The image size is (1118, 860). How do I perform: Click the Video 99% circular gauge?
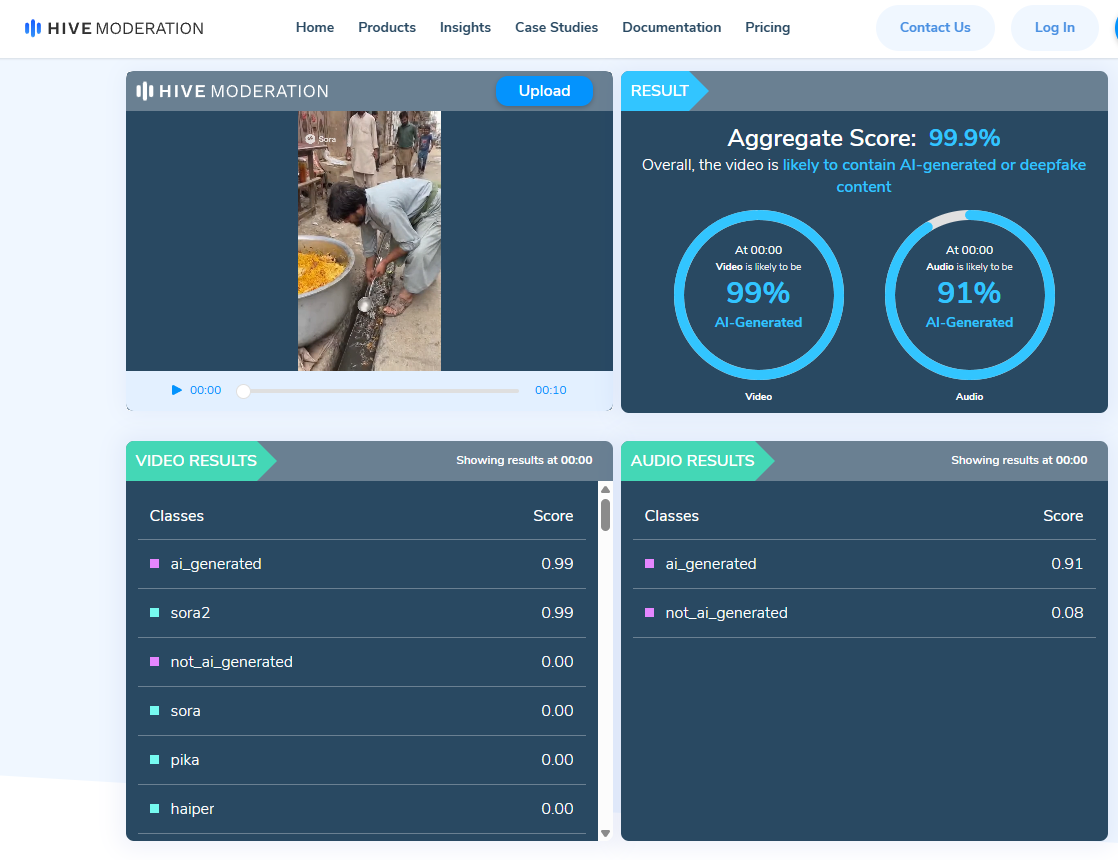coord(758,295)
